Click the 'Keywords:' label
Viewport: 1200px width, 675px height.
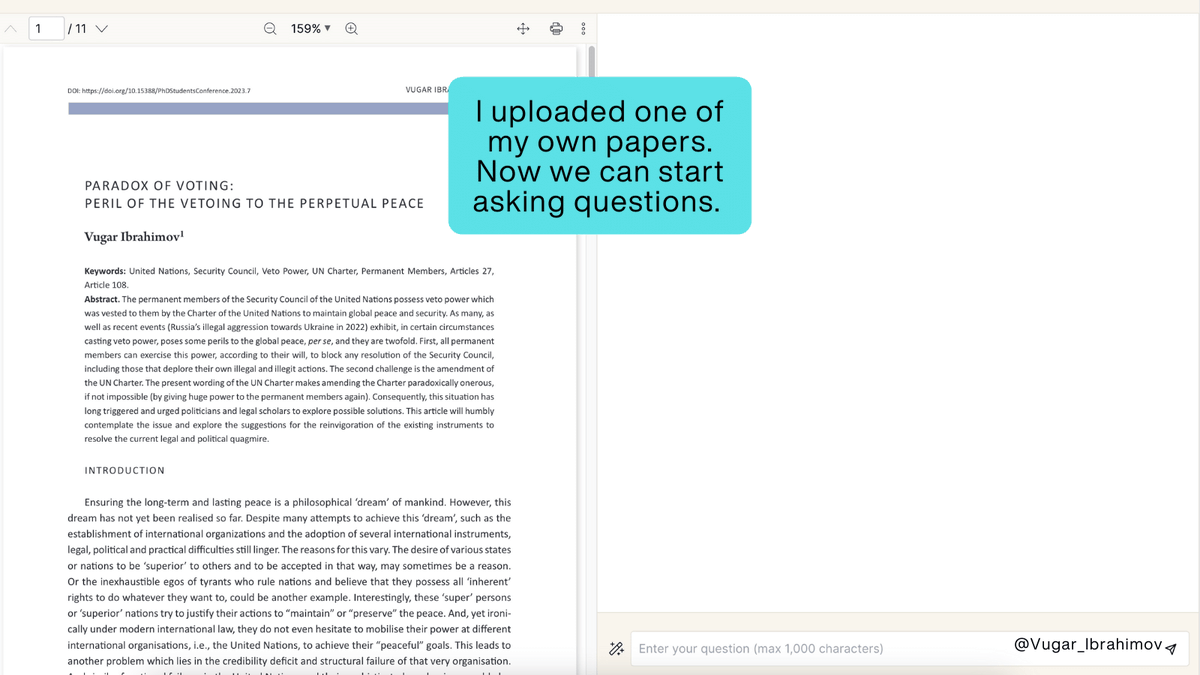105,271
